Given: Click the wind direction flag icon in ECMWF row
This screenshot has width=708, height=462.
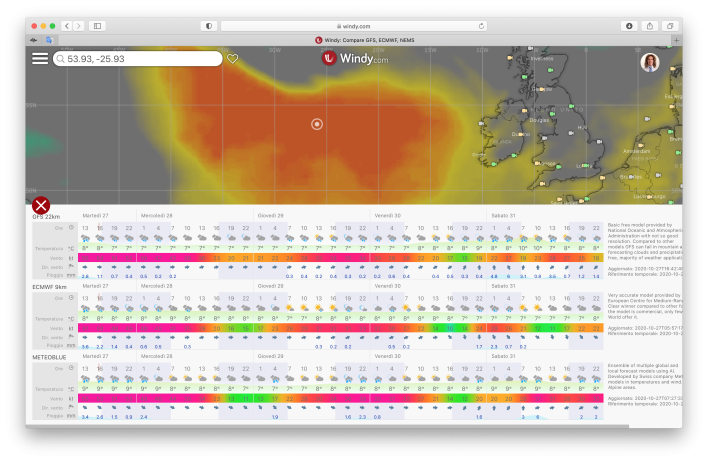Looking at the screenshot, I should click(x=71, y=337).
